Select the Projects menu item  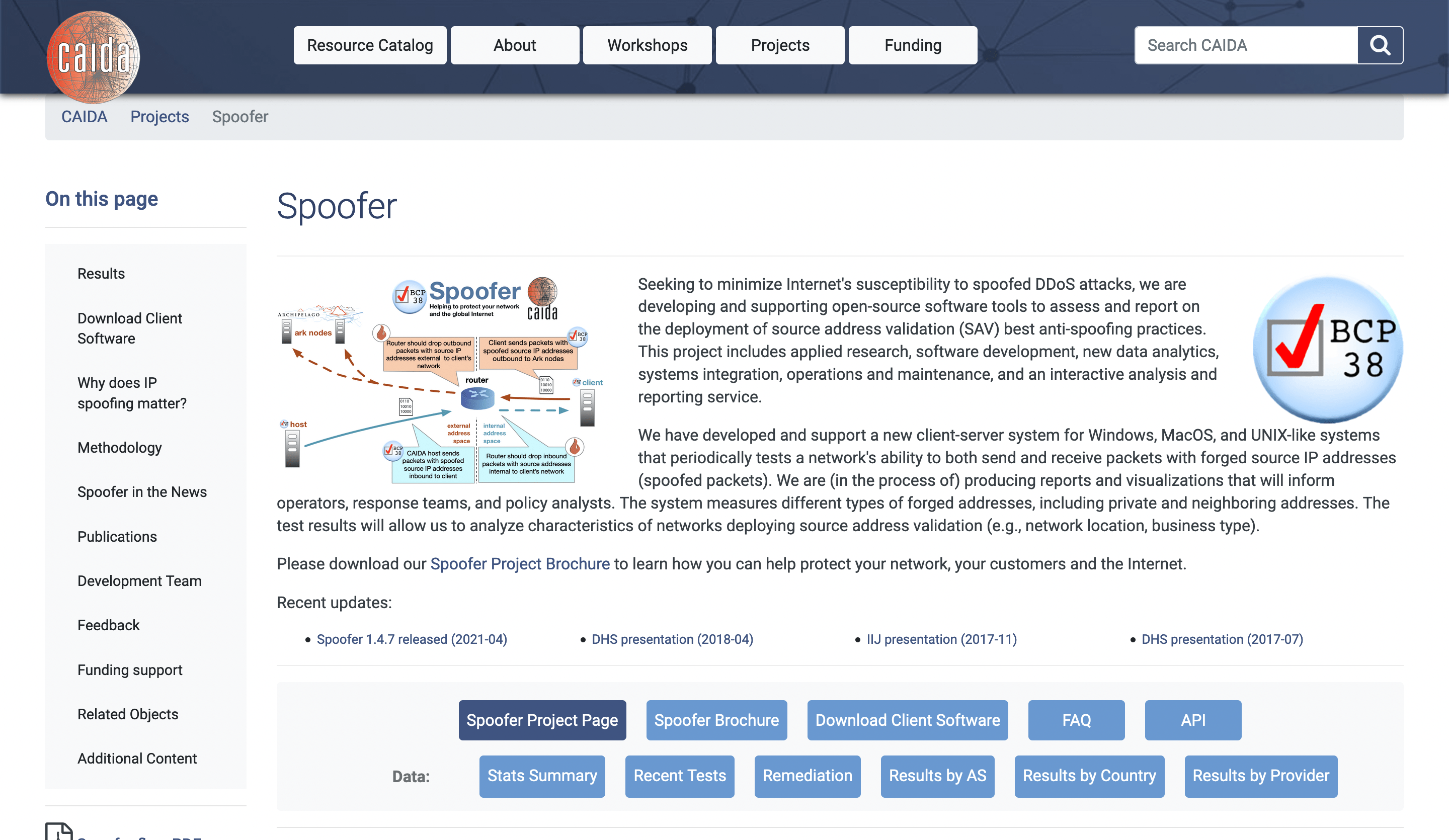[780, 45]
